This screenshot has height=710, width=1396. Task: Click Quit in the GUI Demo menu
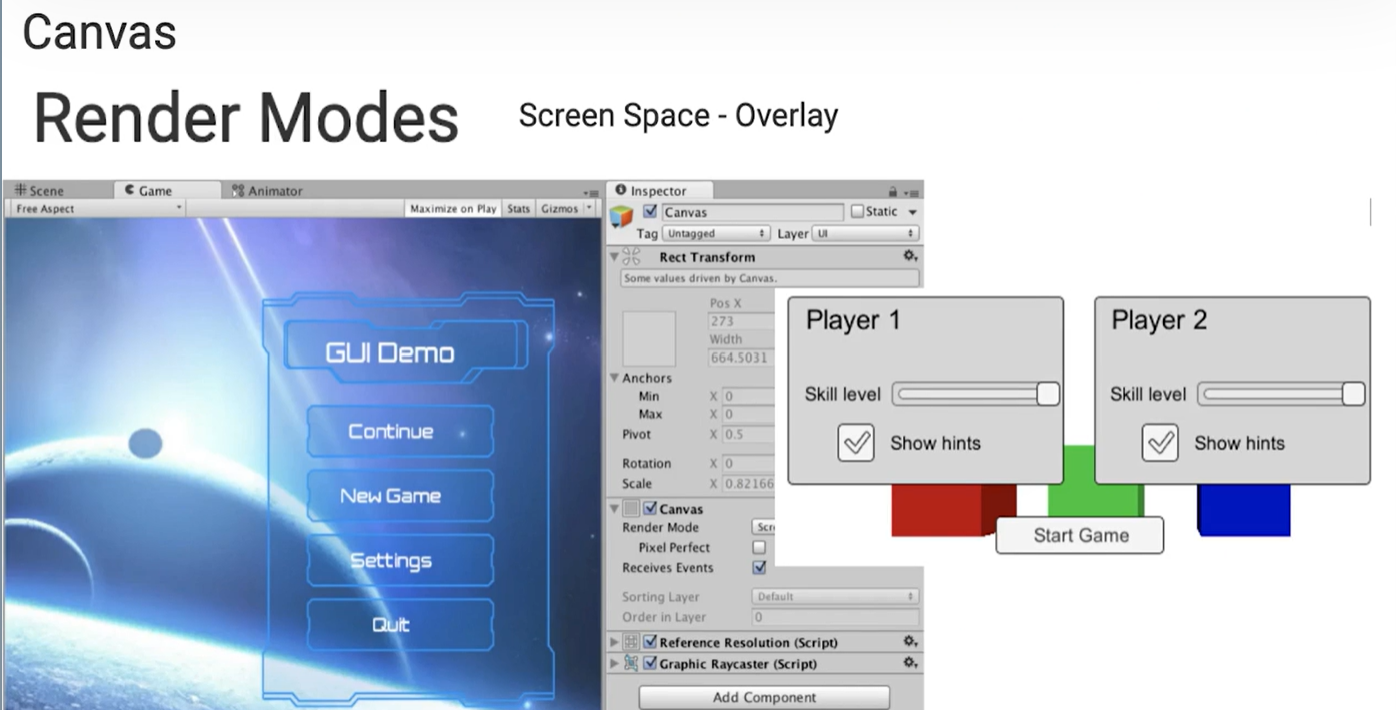click(399, 624)
